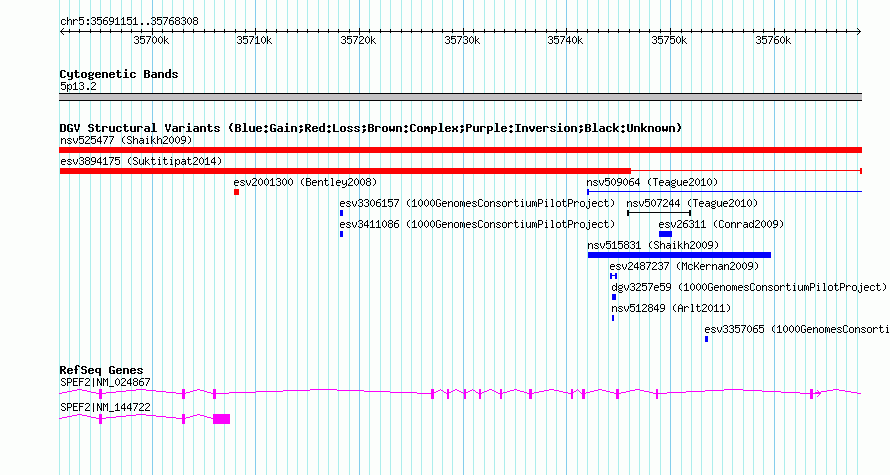Select the gray 5p13.2 cytogenetic band bar
Viewport: 890px width, 475px height.
coord(460,97)
